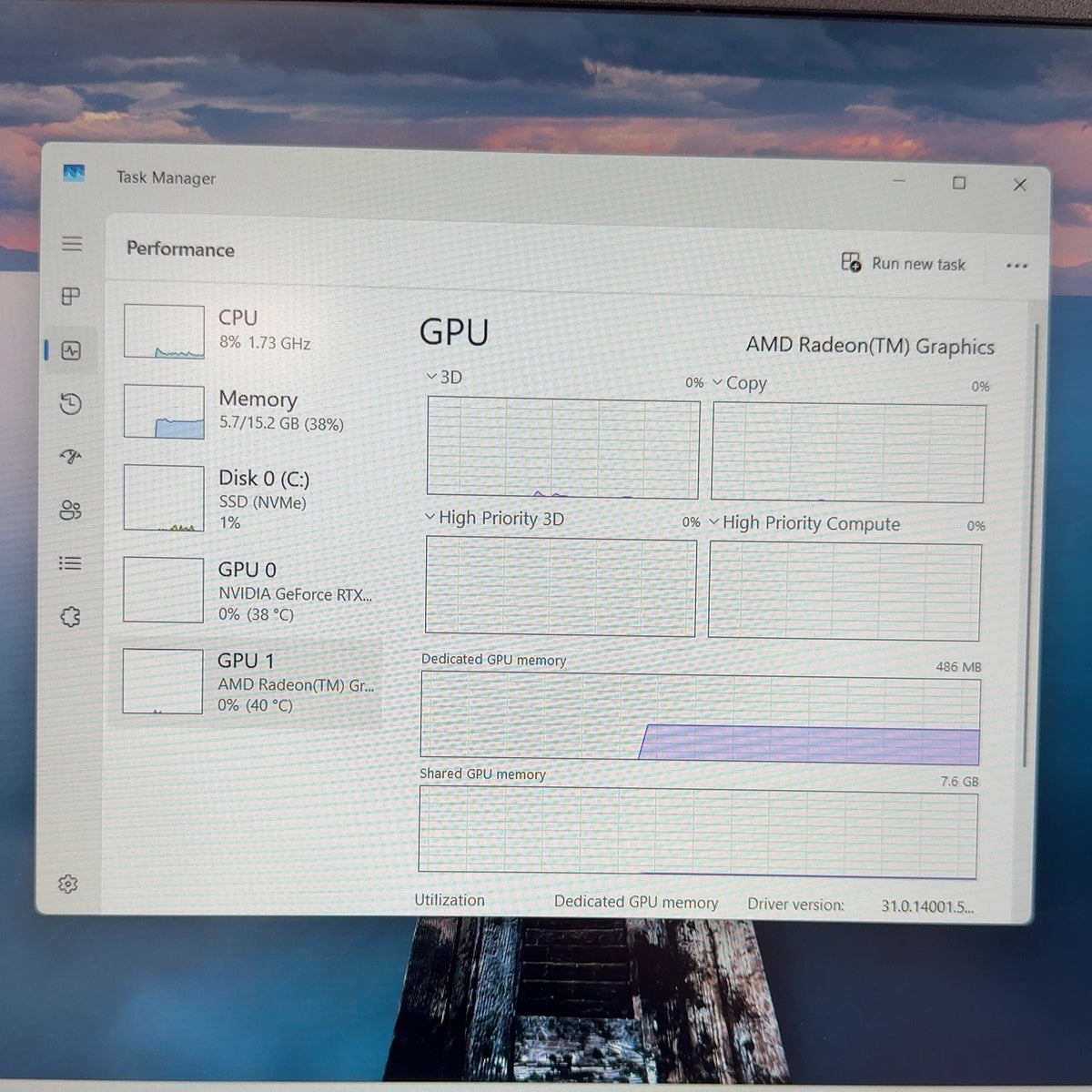
Task: Open the Startup apps icon
Action: click(71, 456)
